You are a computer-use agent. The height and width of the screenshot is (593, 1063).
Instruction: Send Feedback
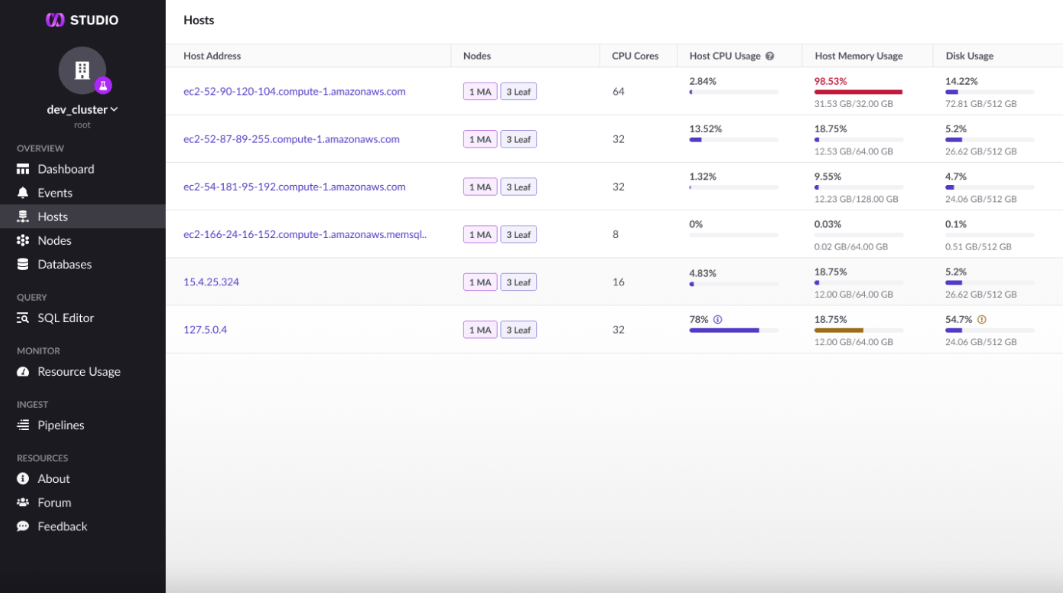point(60,526)
